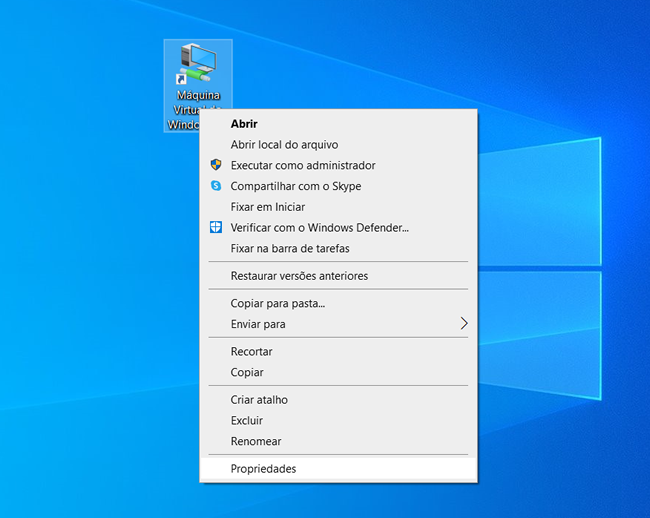Choose Fixar na barra de tarefas

tap(290, 248)
